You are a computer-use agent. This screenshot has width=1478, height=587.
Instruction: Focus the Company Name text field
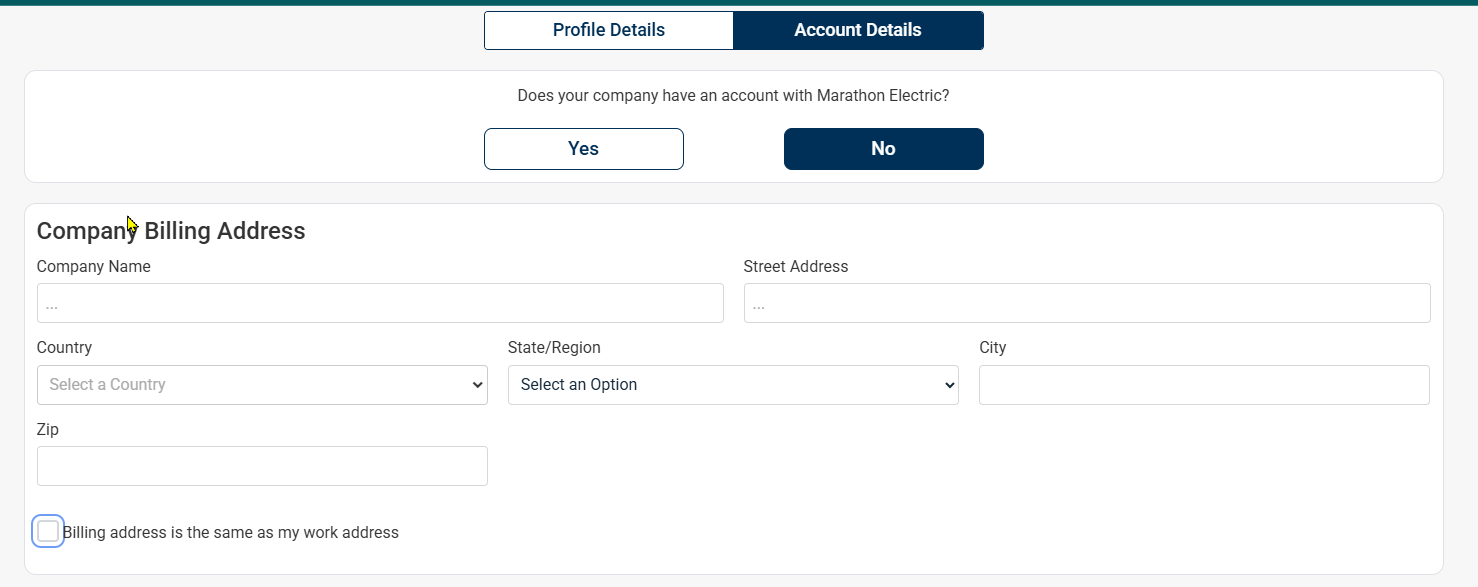coord(380,303)
